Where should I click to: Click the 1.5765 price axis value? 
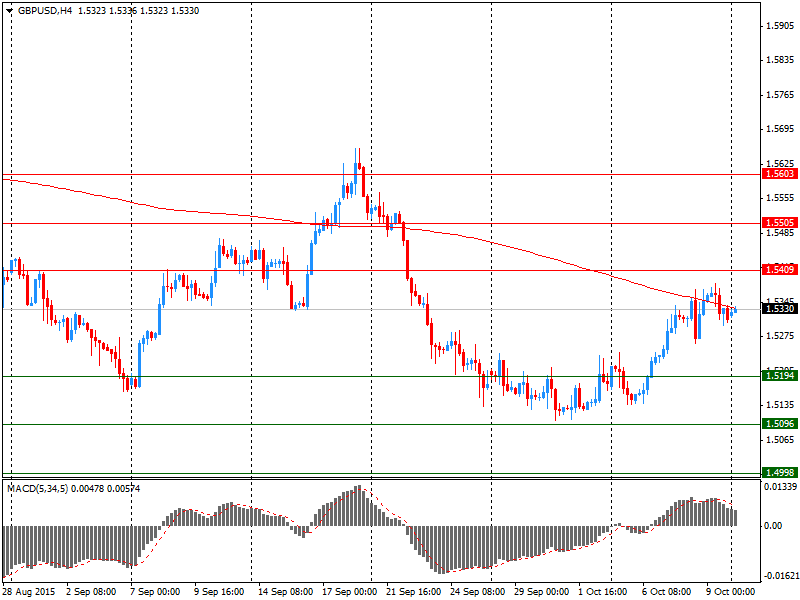pos(781,95)
